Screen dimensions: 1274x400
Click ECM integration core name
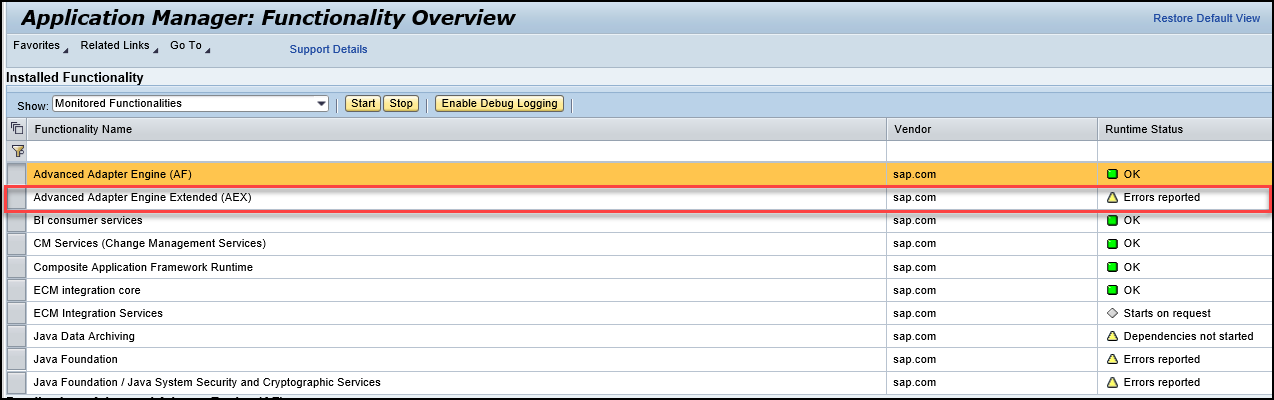click(x=87, y=290)
